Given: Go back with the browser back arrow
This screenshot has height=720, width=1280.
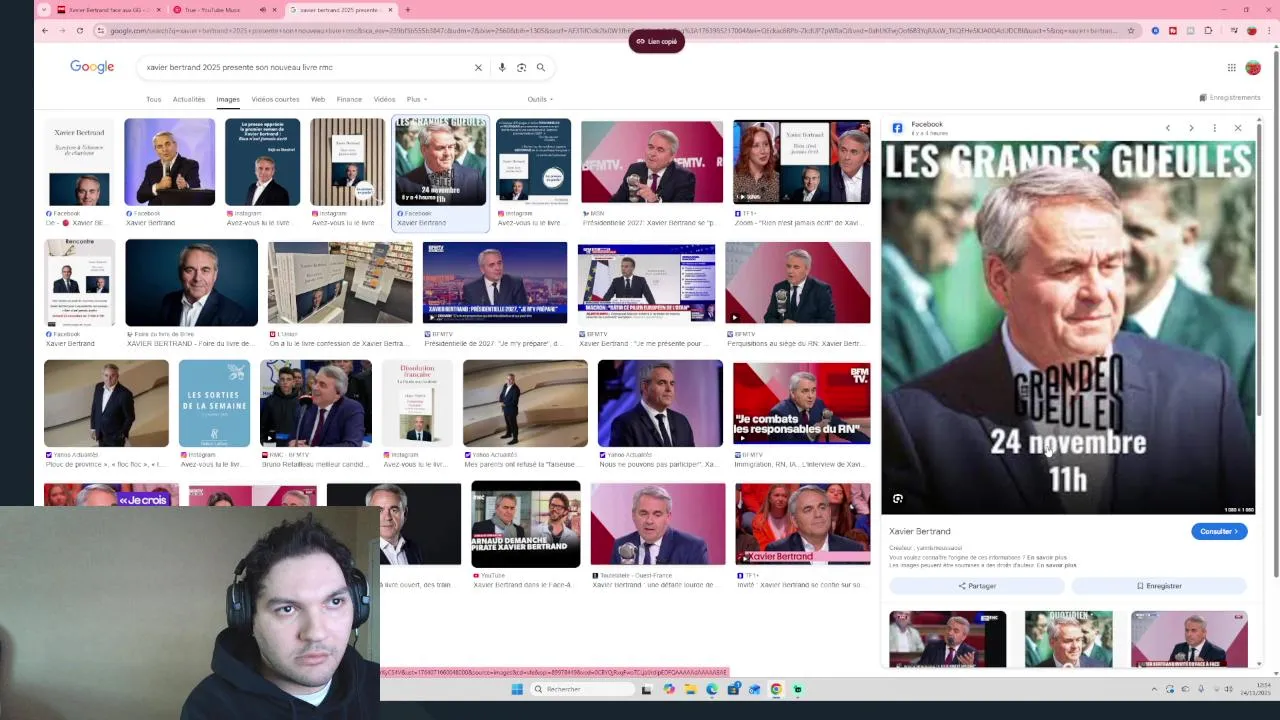Looking at the screenshot, I should point(45,31).
